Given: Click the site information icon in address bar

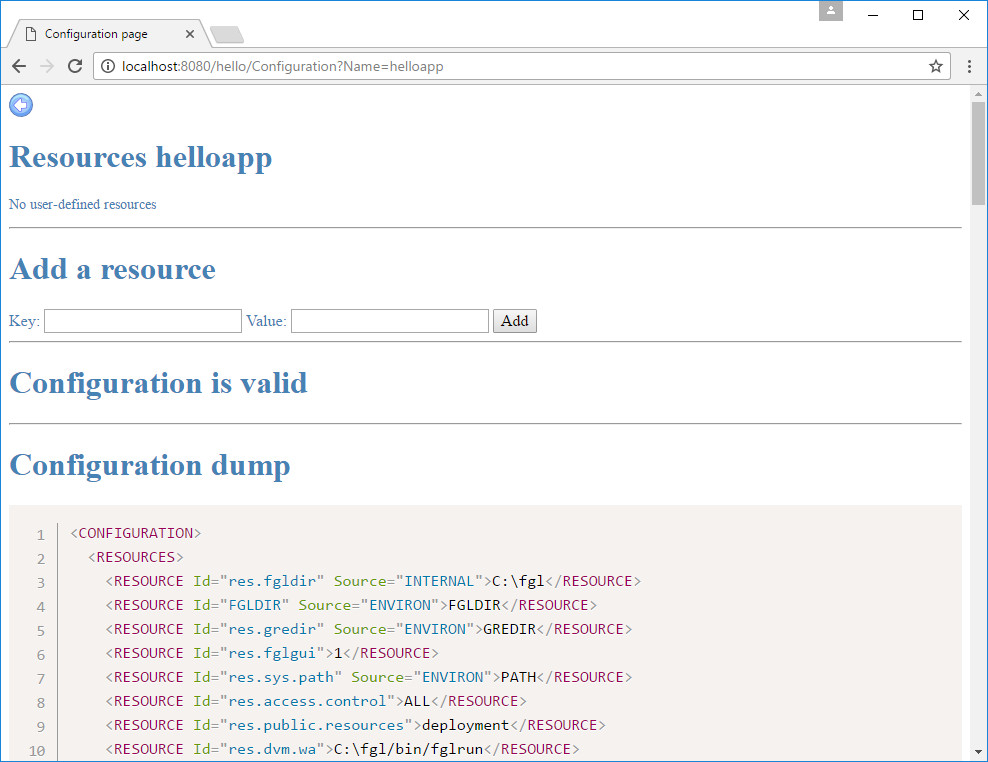Looking at the screenshot, I should (107, 66).
